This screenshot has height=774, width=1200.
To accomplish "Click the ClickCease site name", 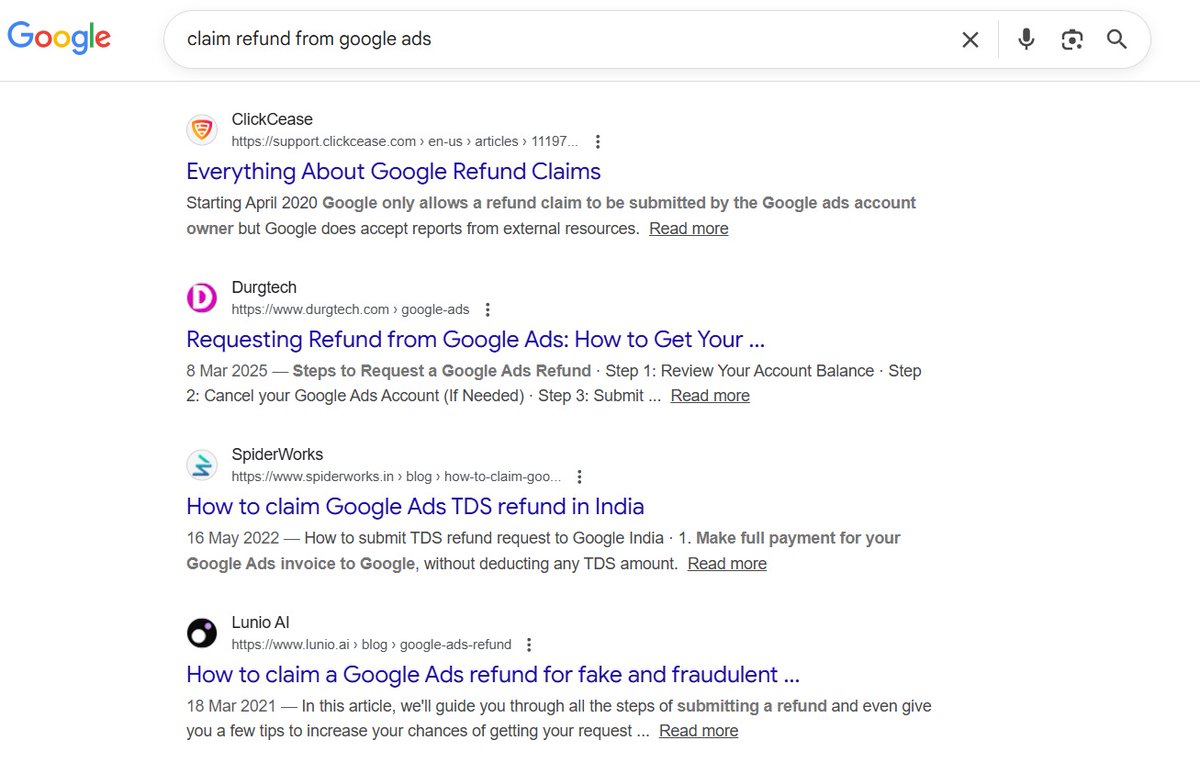I will pos(272,120).
